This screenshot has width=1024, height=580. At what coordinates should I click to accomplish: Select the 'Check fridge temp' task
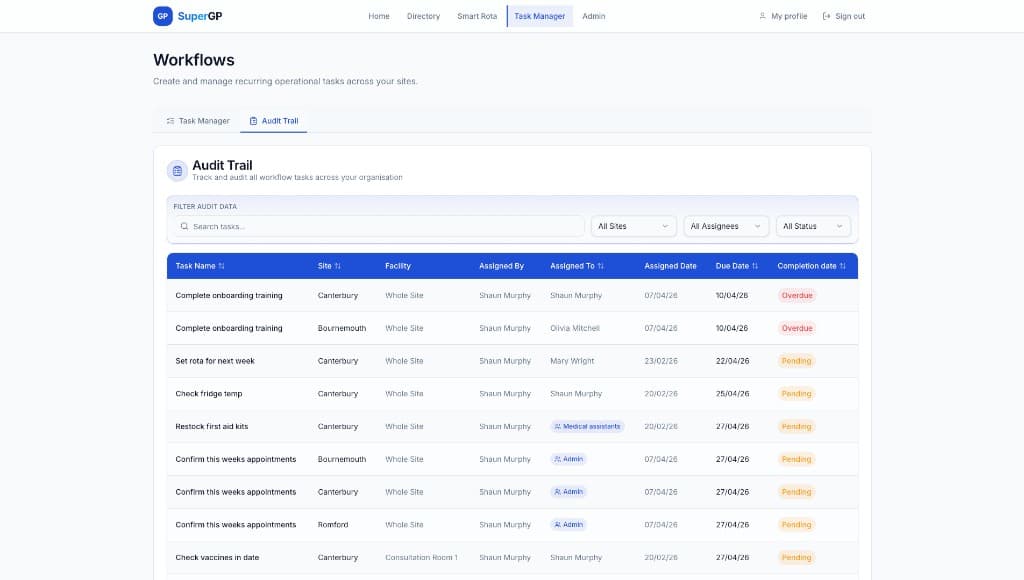209,394
